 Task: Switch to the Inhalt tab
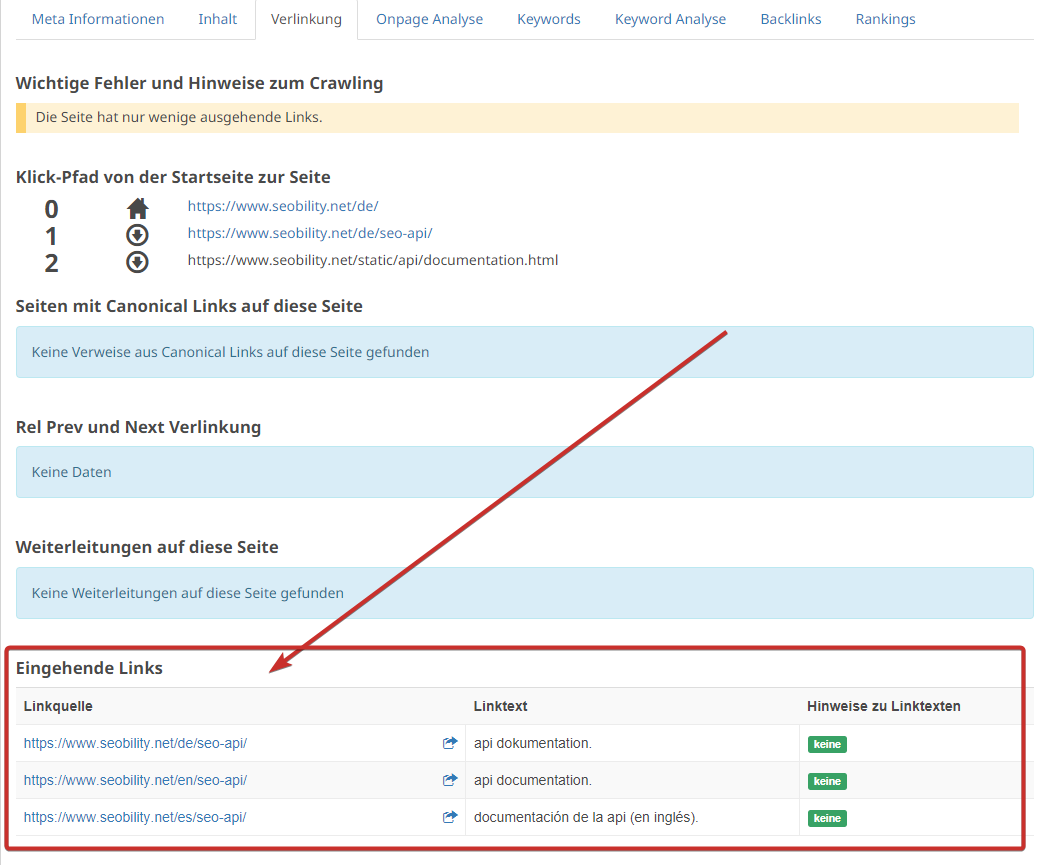click(218, 19)
